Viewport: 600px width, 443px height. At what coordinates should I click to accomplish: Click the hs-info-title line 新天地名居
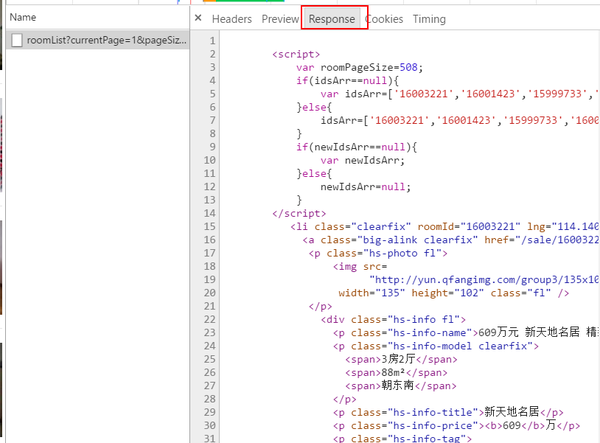[x=448, y=412]
